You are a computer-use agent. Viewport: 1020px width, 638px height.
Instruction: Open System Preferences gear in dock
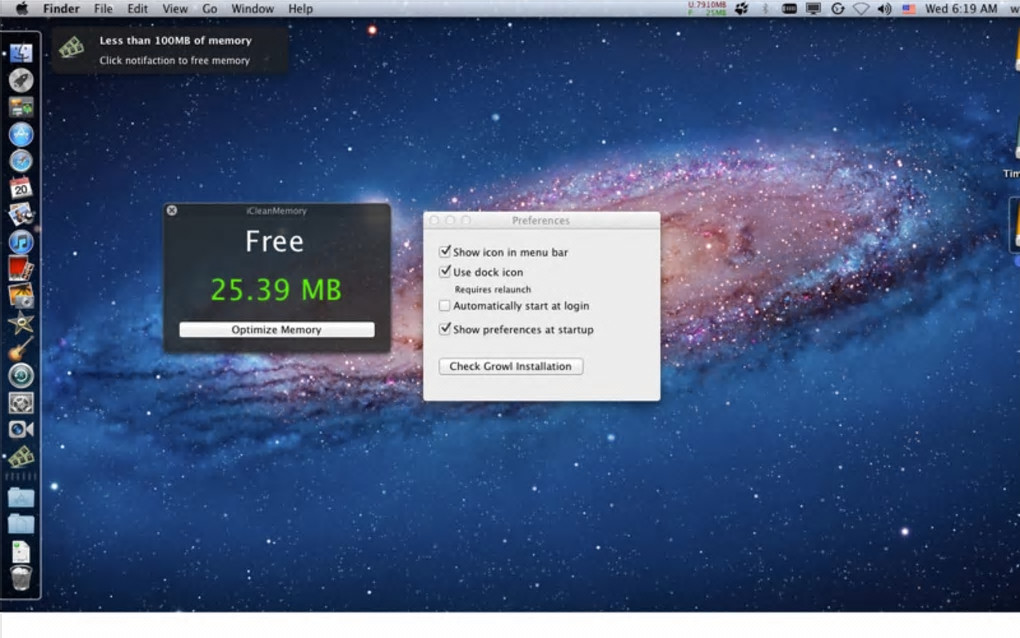(x=21, y=403)
